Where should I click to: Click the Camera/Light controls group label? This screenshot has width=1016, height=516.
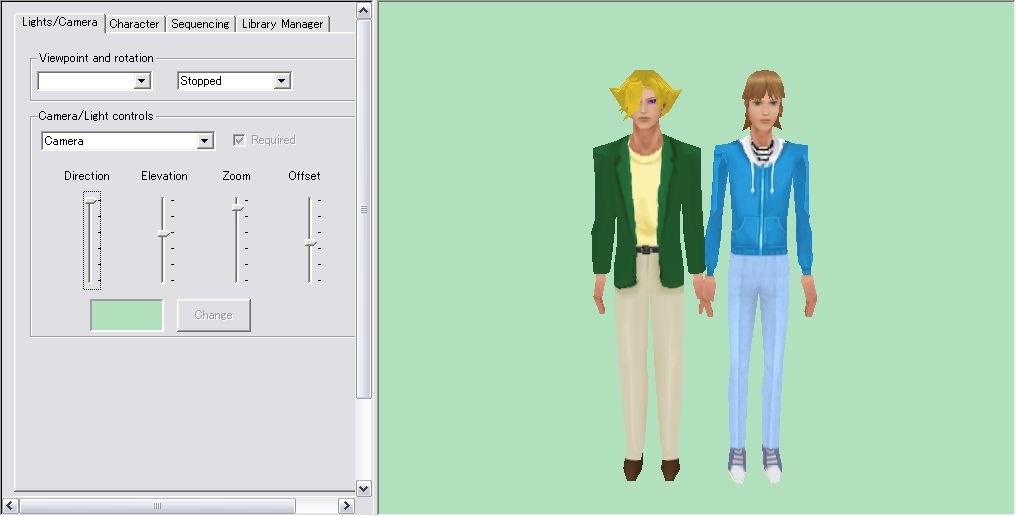tap(96, 116)
